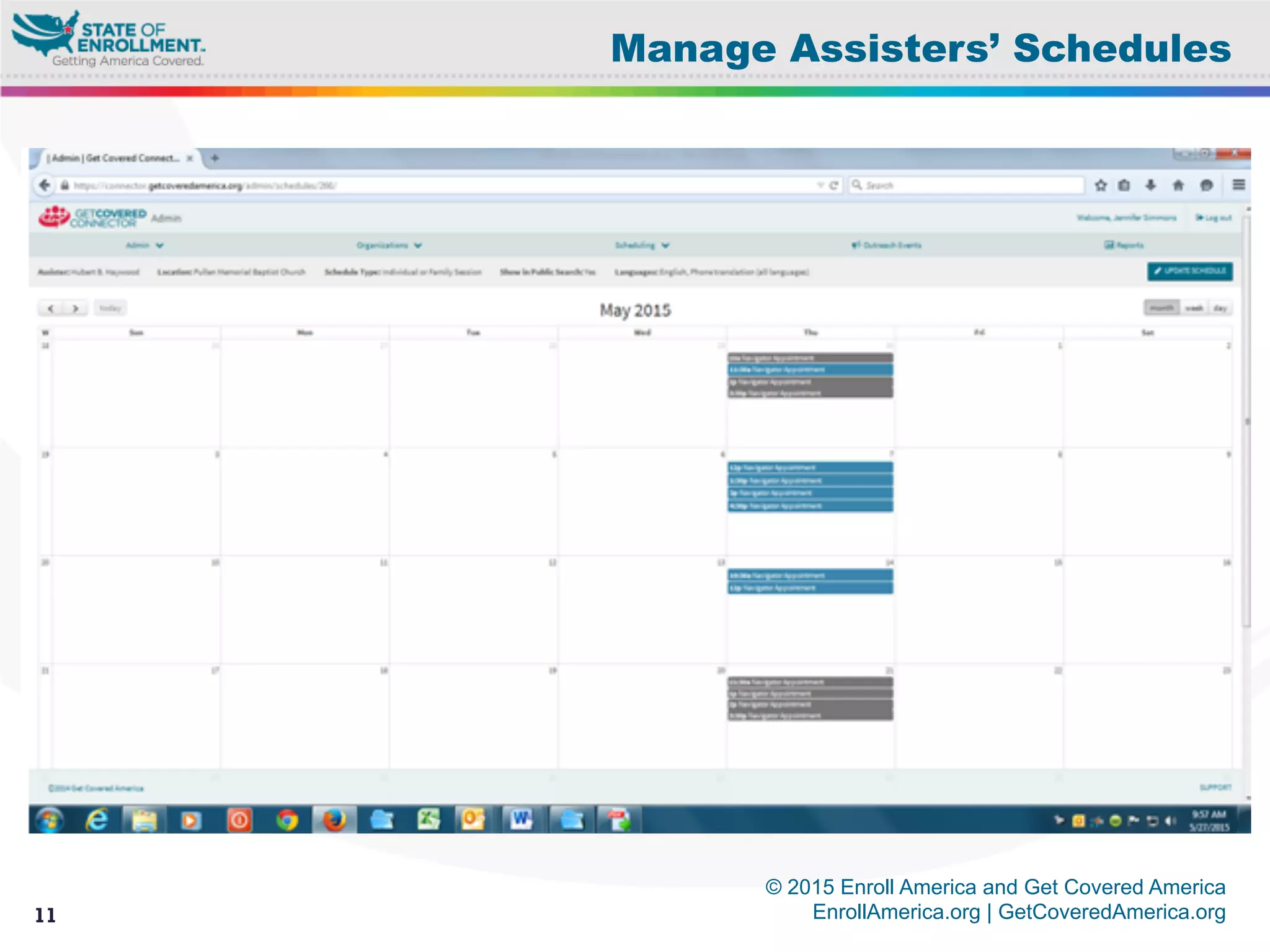
Task: Open the PDF converter taskbar icon
Action: point(618,820)
